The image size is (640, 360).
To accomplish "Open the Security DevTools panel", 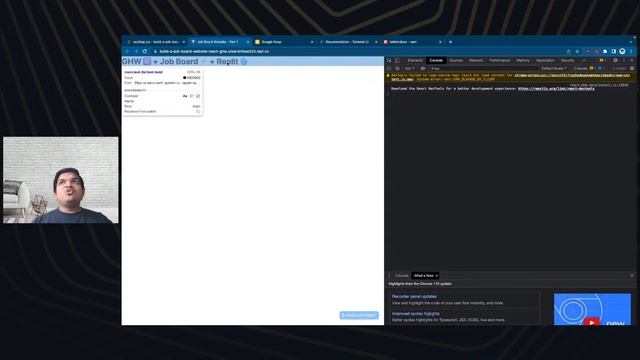I will click(x=567, y=60).
